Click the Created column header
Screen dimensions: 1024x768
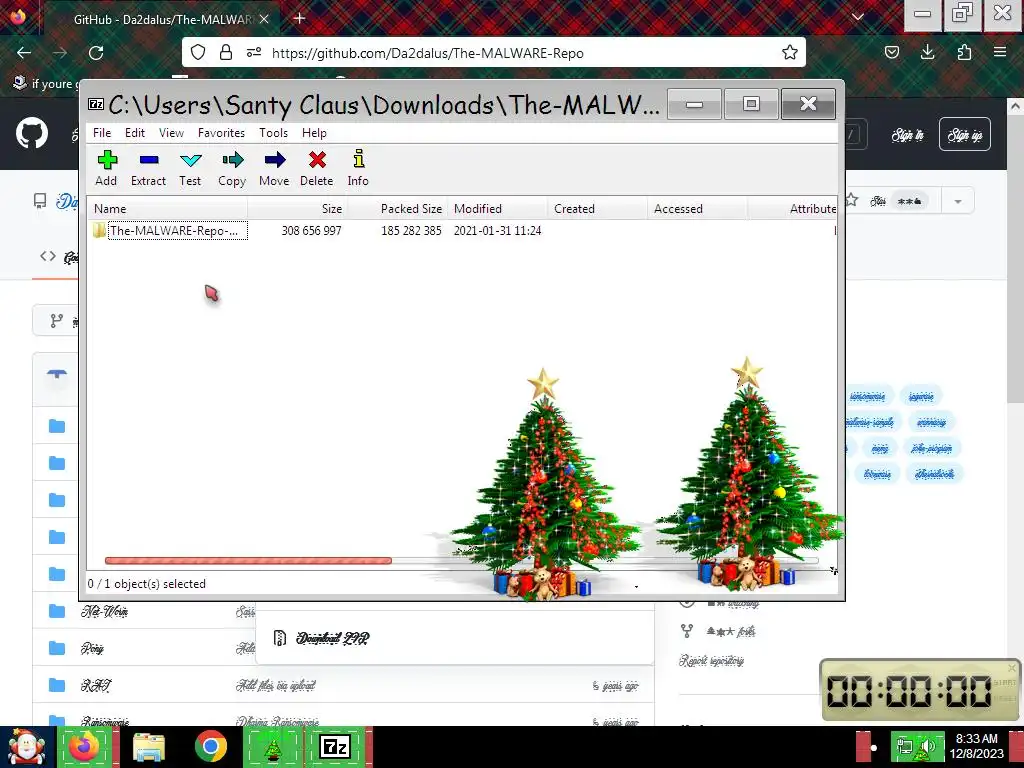pyautogui.click(x=598, y=209)
